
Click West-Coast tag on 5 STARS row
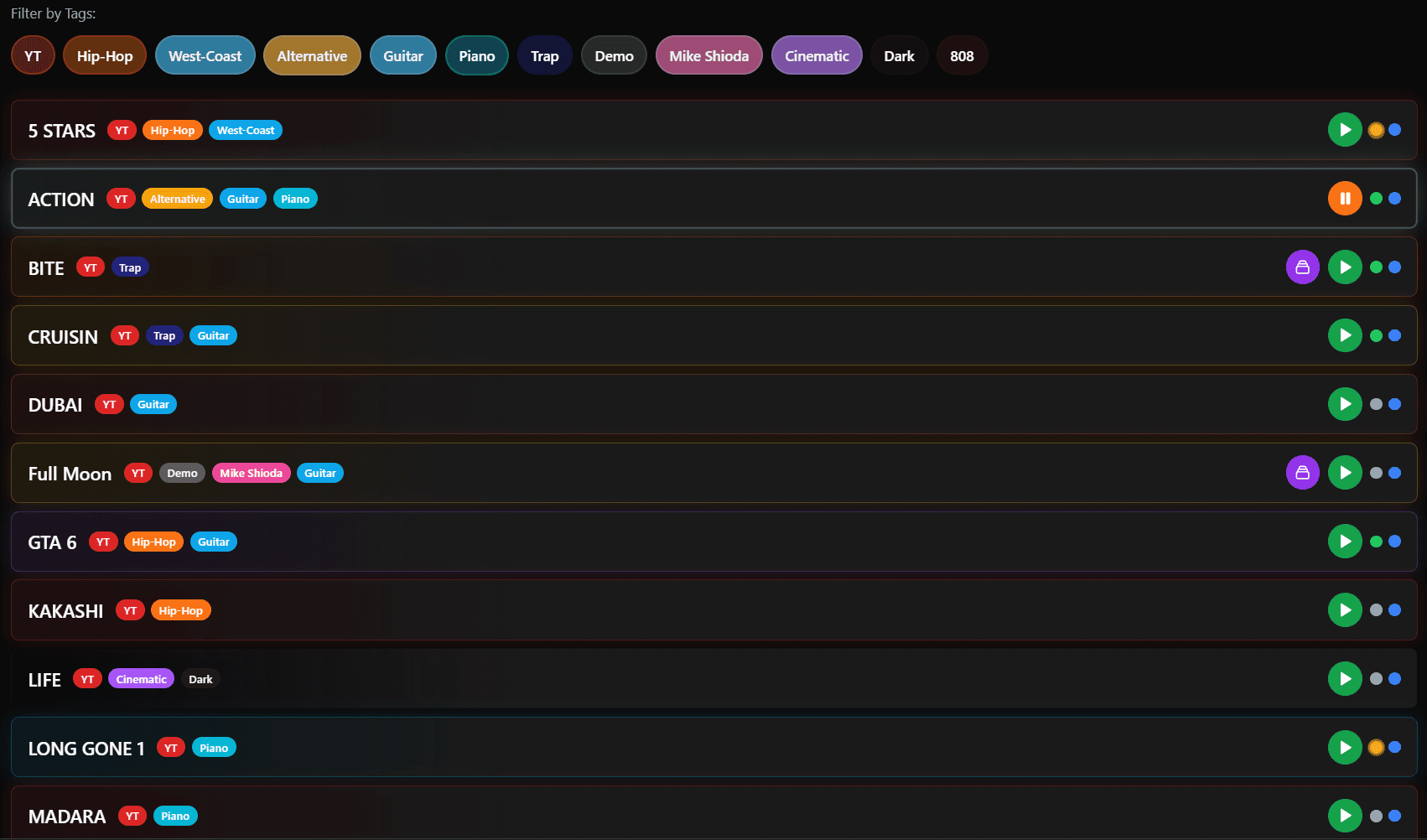[246, 131]
